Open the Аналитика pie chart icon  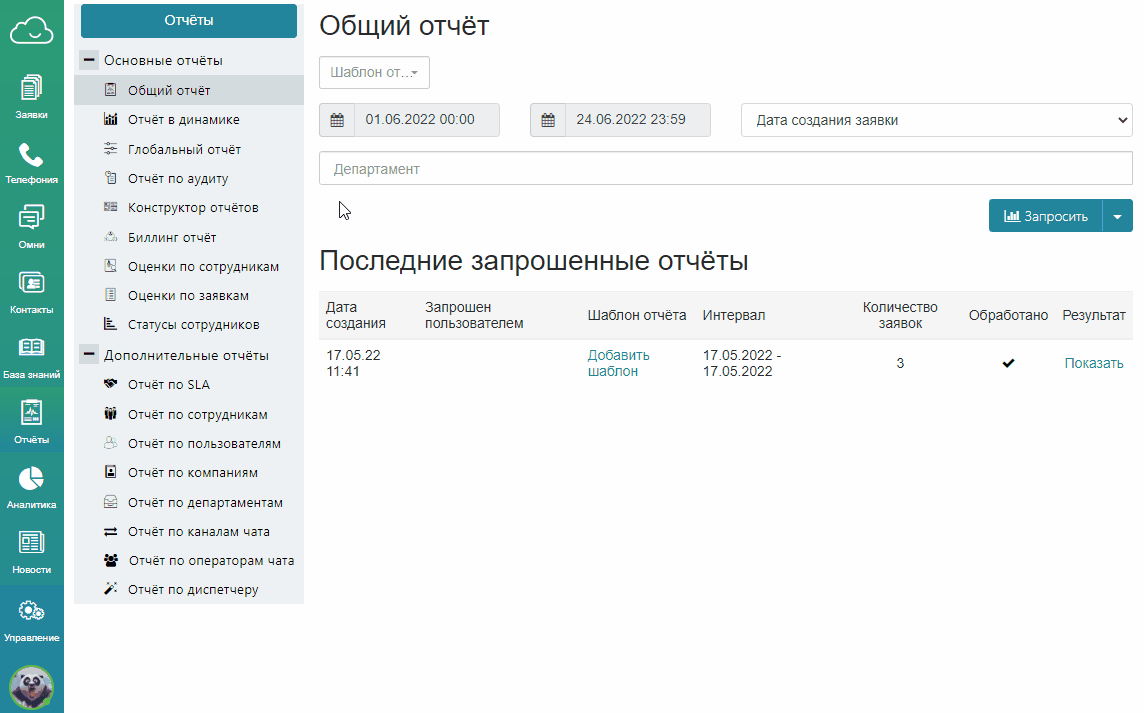point(31,479)
